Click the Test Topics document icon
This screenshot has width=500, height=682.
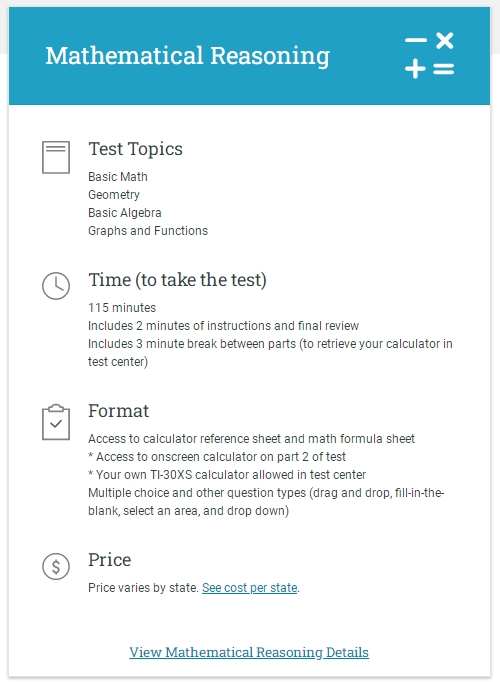pyautogui.click(x=56, y=157)
